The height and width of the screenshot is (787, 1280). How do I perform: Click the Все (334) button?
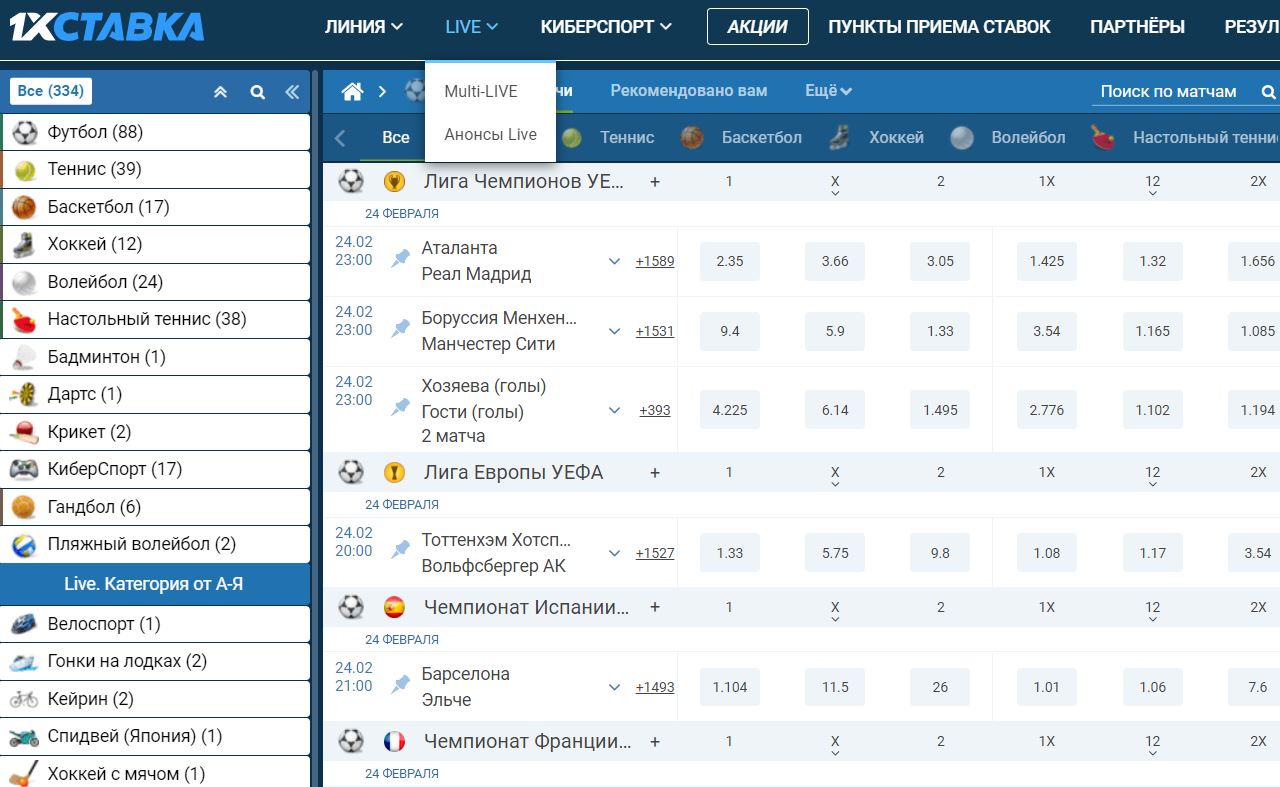50,91
